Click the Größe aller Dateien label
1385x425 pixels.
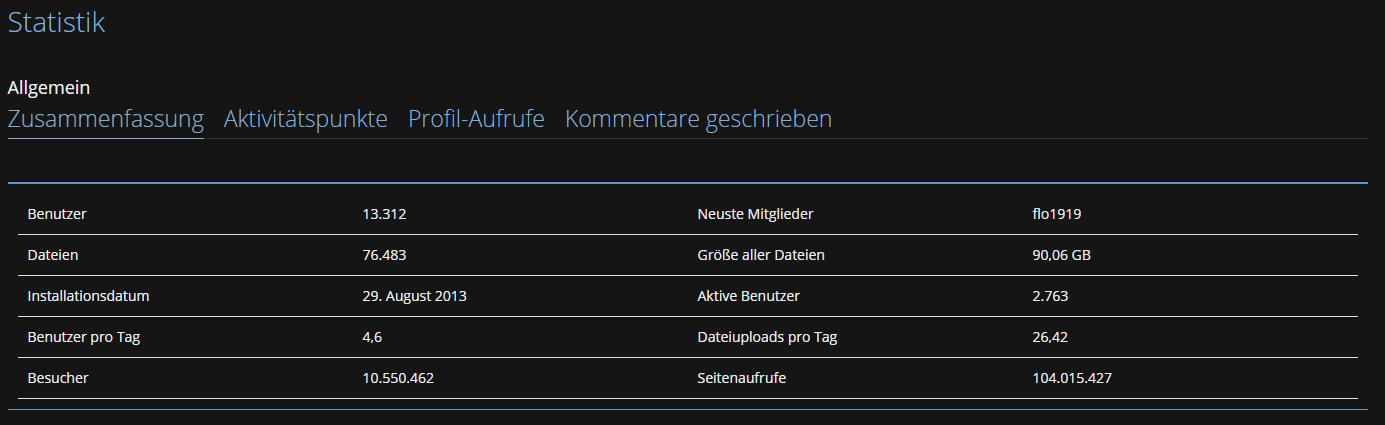(x=761, y=255)
